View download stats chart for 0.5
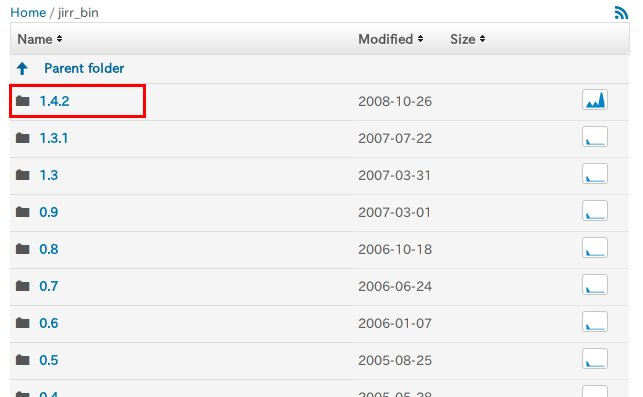This screenshot has height=397, width=643. point(595,359)
